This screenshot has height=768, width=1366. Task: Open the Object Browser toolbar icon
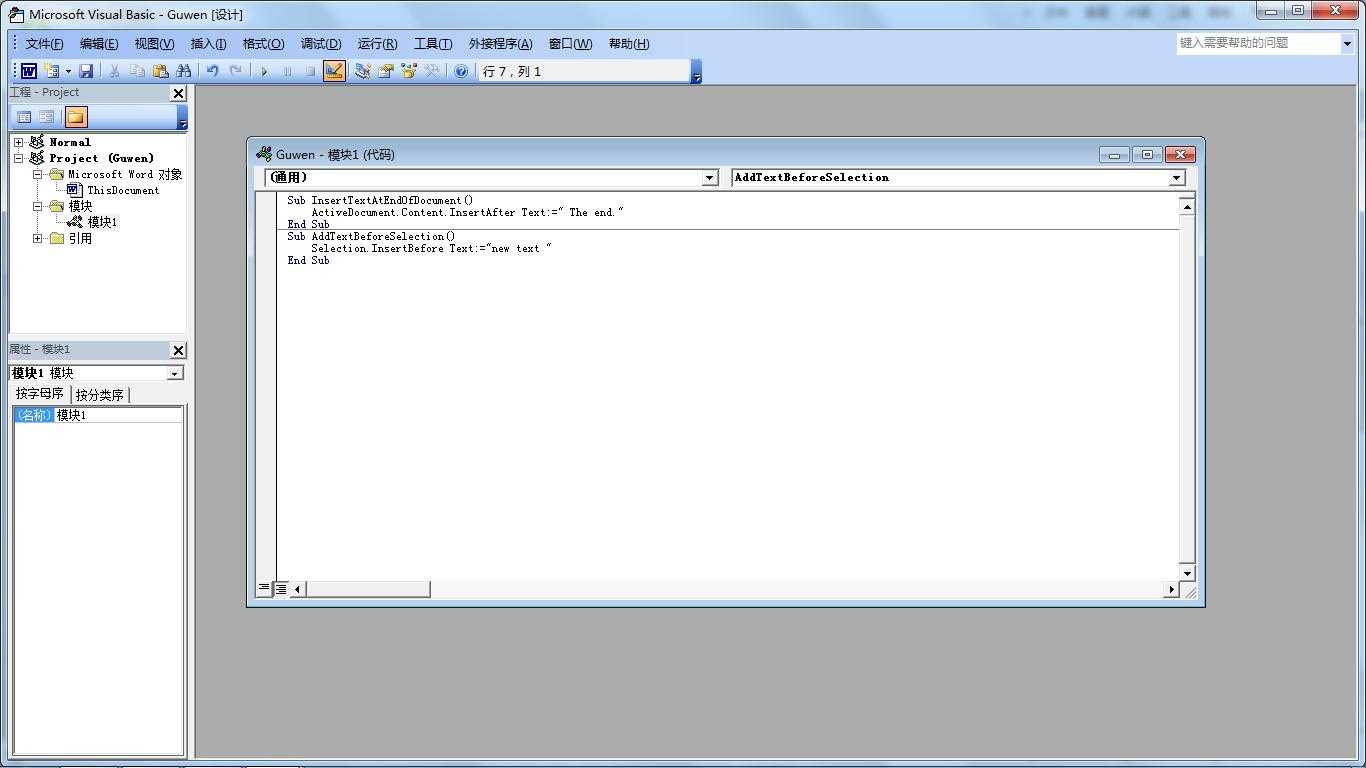click(408, 71)
